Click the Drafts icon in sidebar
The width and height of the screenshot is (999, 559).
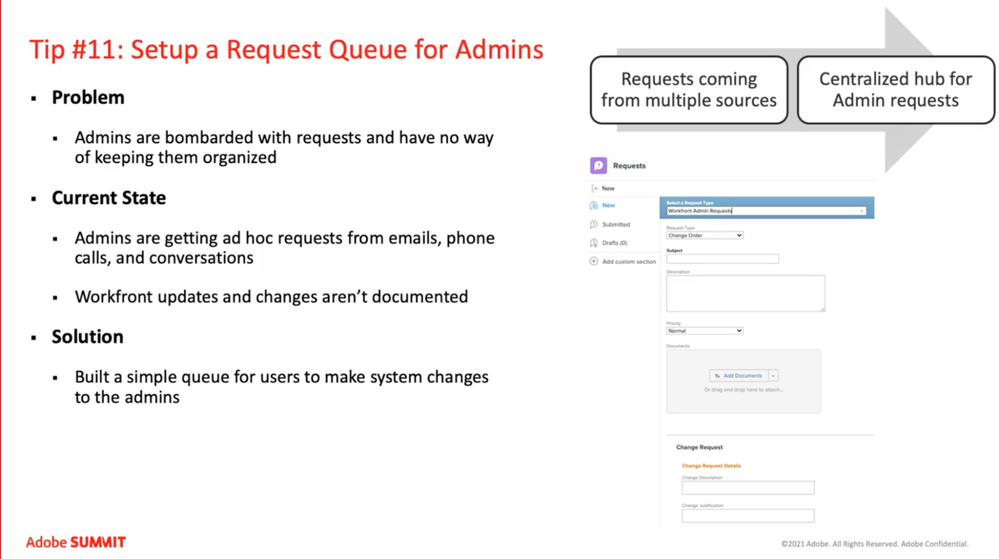(594, 243)
